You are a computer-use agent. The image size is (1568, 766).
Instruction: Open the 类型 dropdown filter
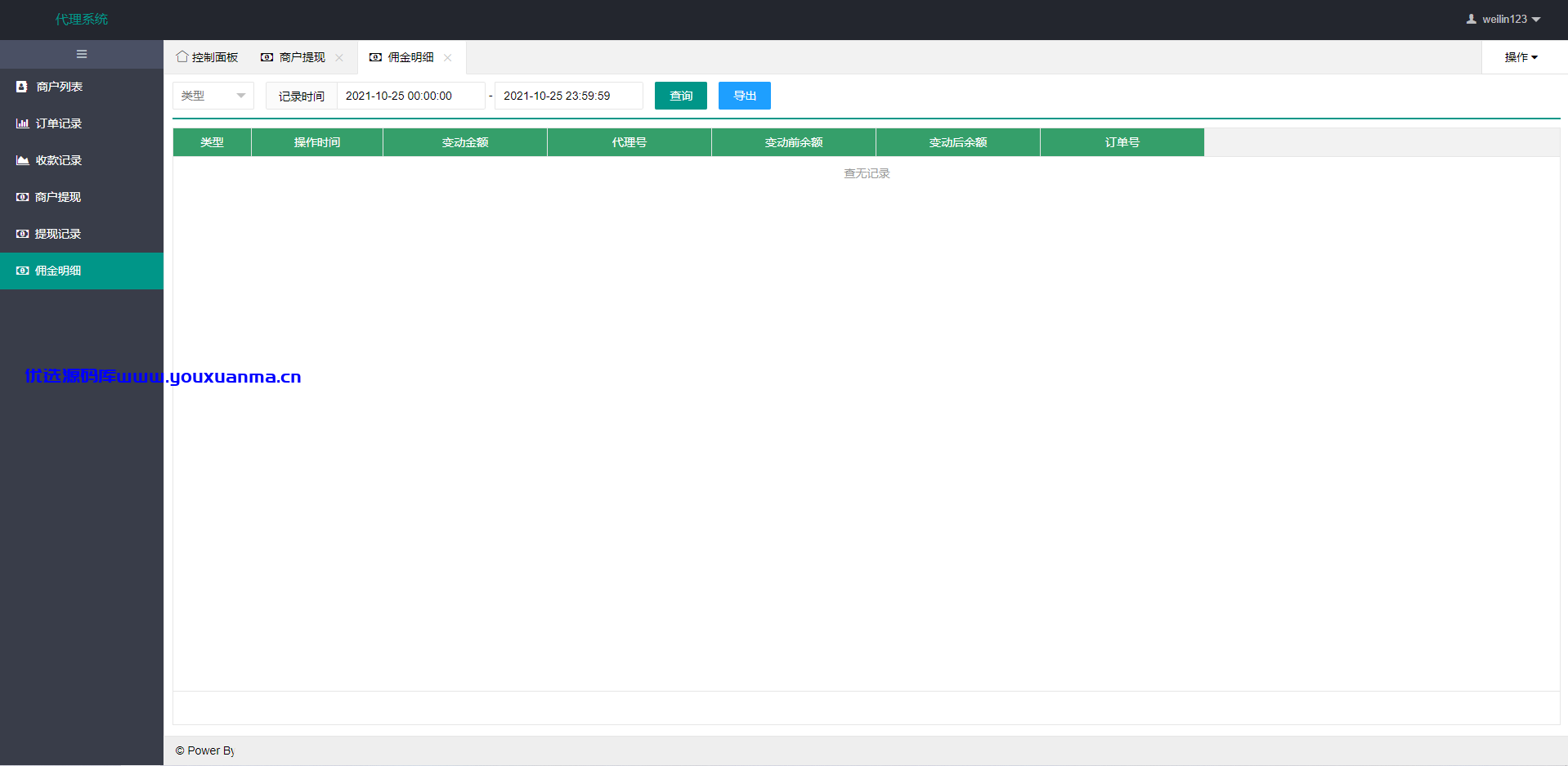213,96
